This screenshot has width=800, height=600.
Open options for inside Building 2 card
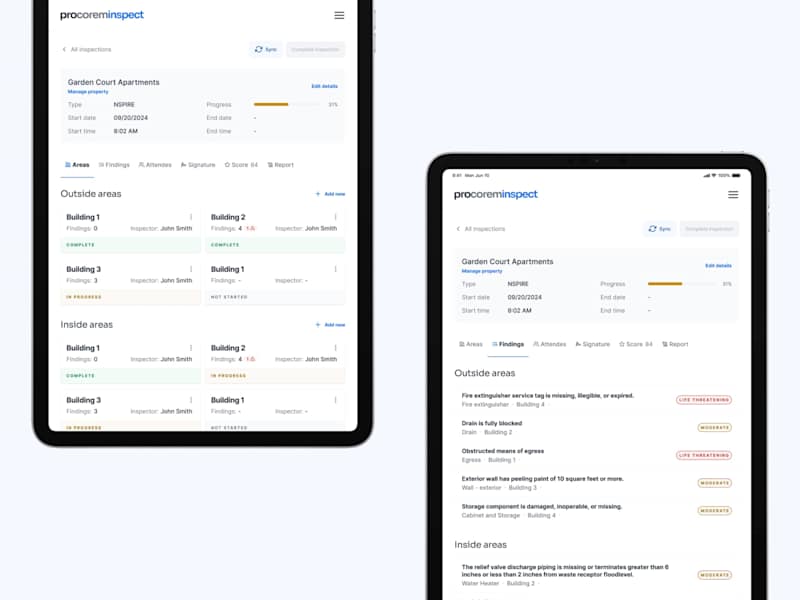coord(335,348)
